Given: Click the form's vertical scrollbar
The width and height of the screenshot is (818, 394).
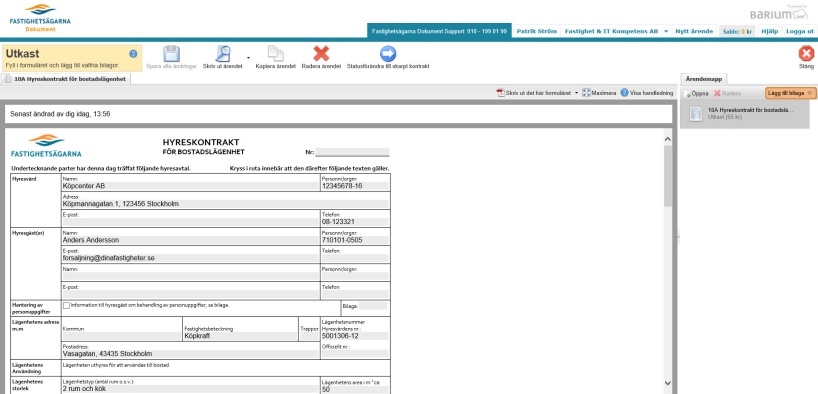Looking at the screenshot, I should coord(667,261).
